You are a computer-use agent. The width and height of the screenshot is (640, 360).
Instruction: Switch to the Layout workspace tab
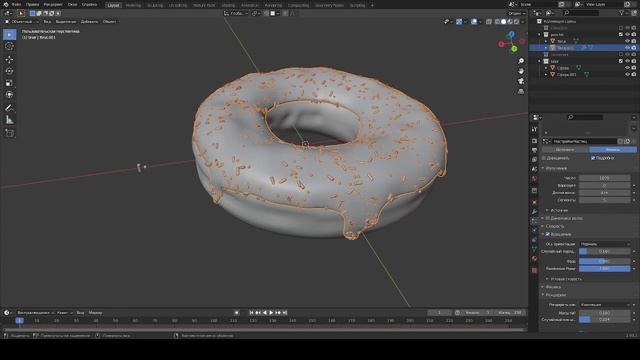coord(113,5)
